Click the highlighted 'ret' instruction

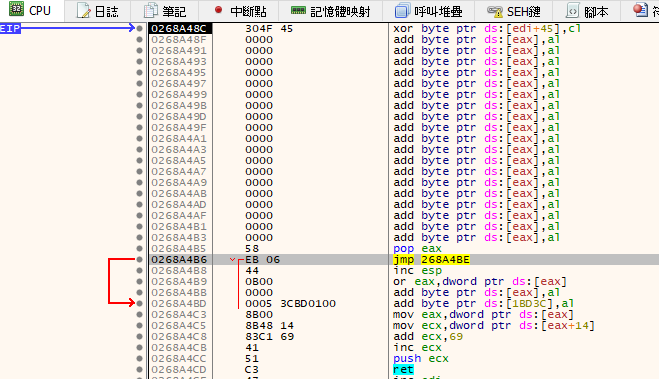tap(403, 369)
